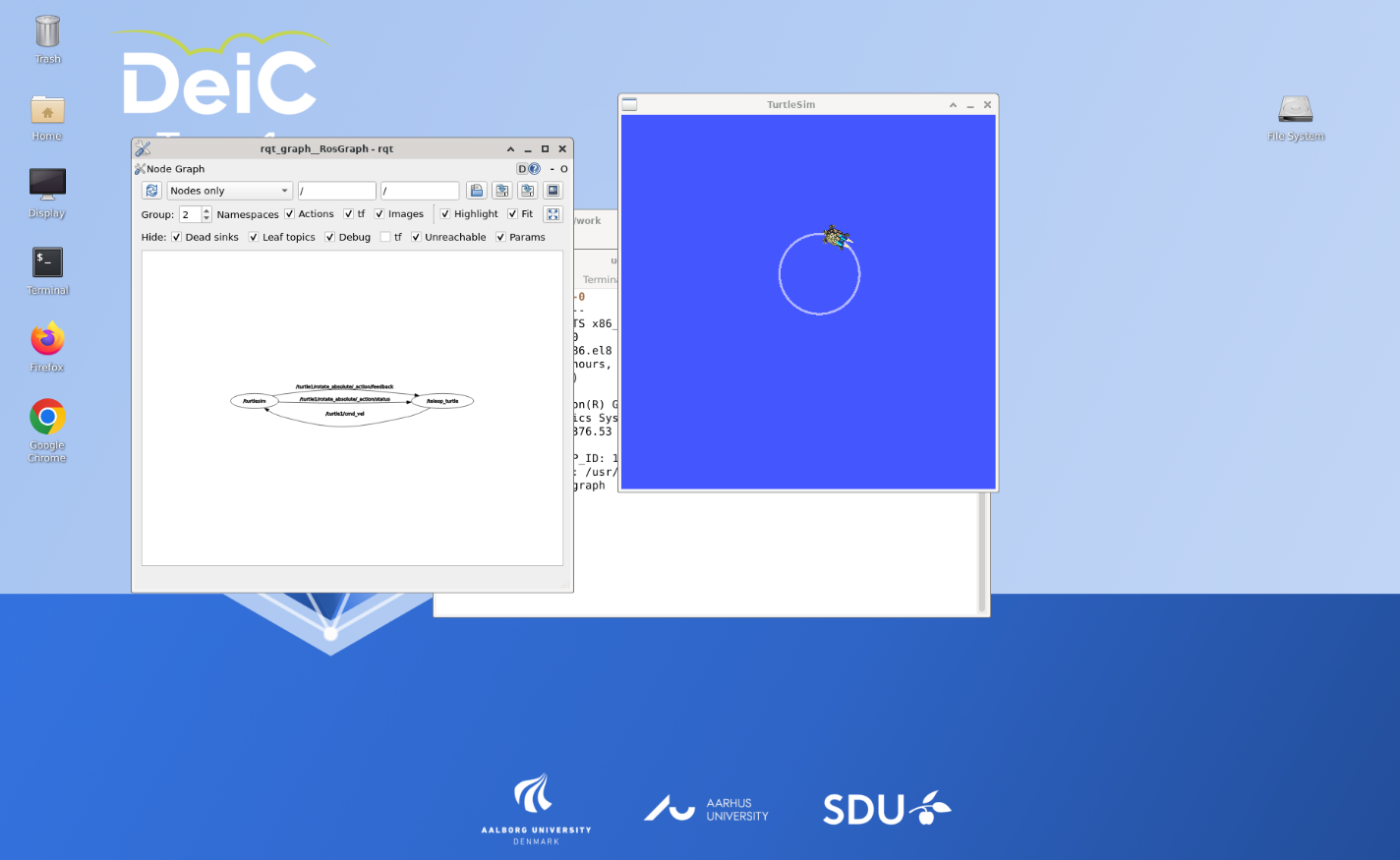Increase Group depth spinbox

pyautogui.click(x=206, y=210)
